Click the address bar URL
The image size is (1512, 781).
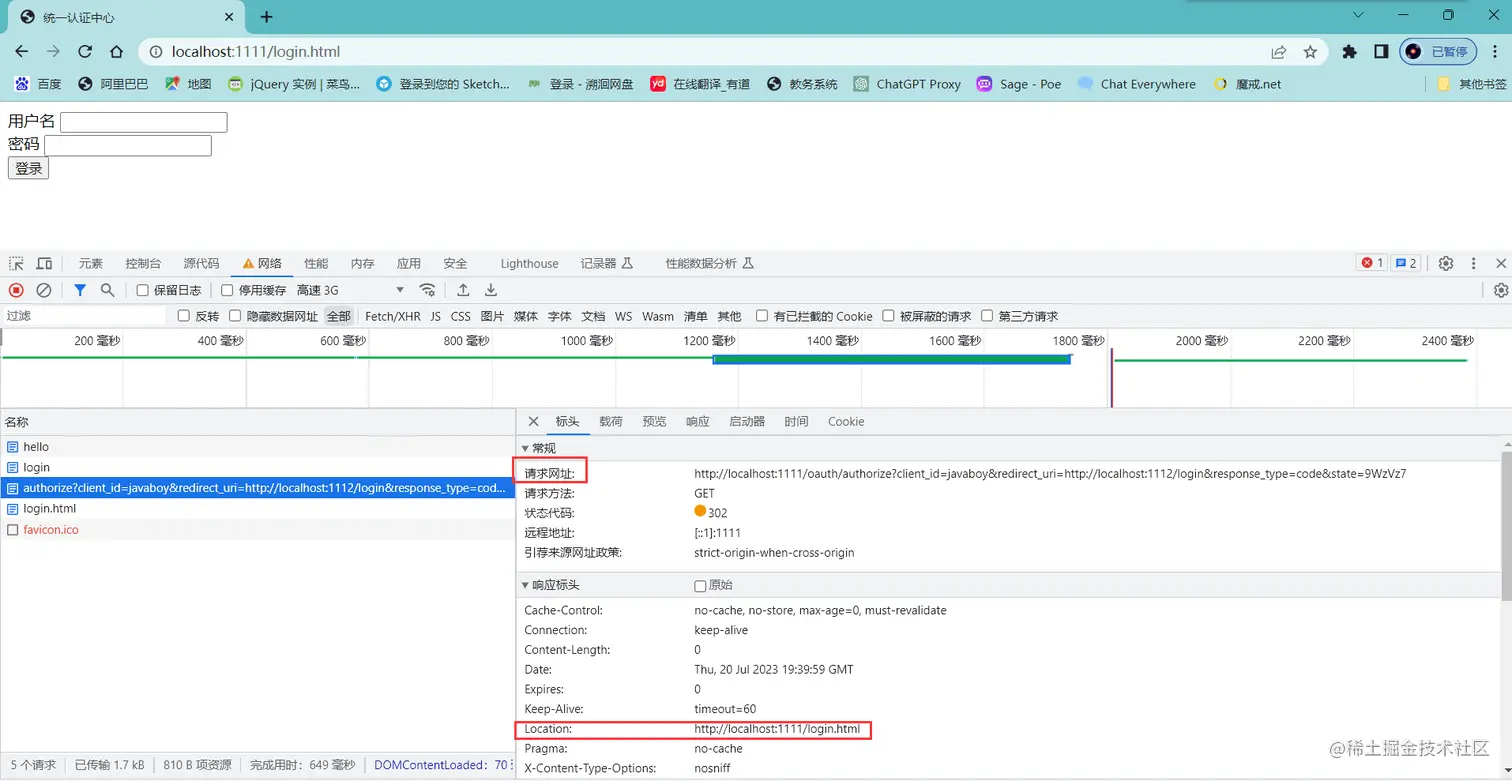click(255, 52)
